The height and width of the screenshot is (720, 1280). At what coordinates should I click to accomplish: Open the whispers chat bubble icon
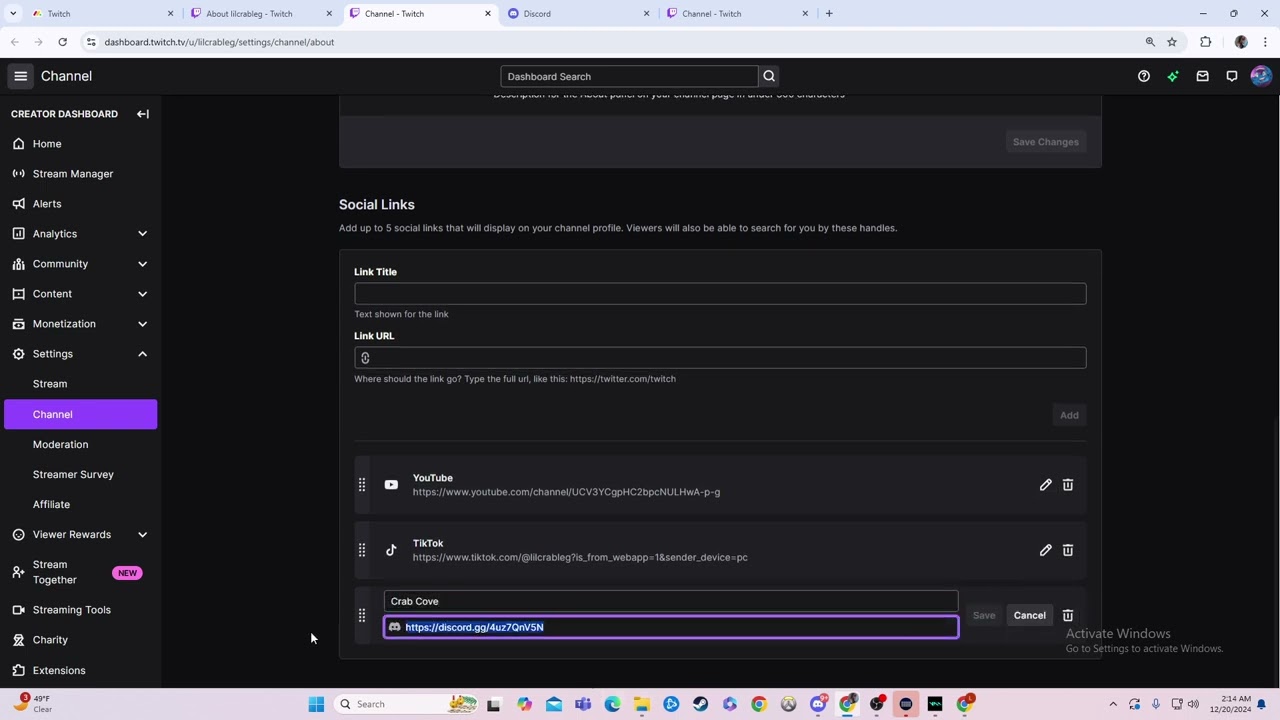pyautogui.click(x=1231, y=76)
